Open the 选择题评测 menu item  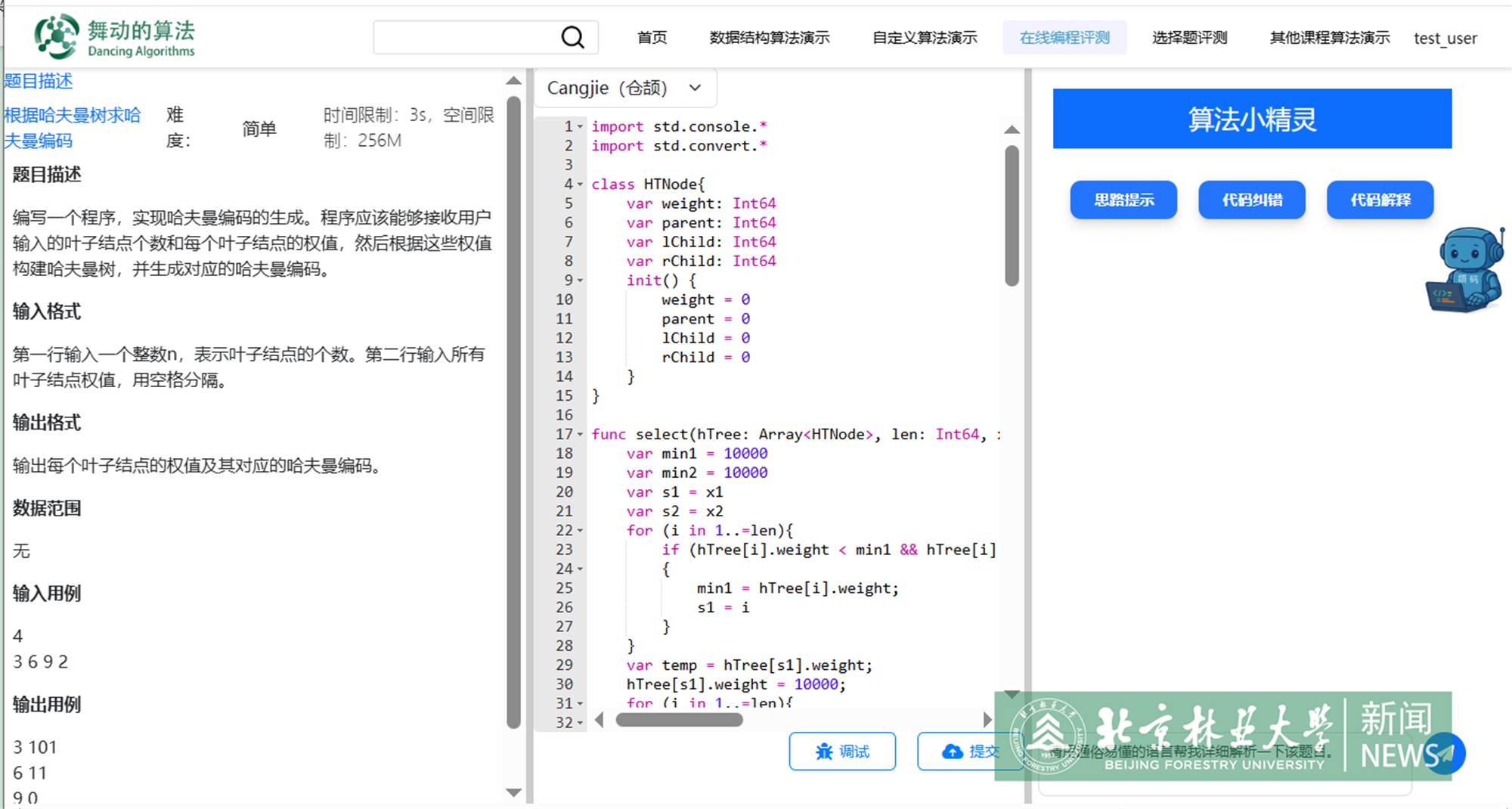[x=1189, y=38]
